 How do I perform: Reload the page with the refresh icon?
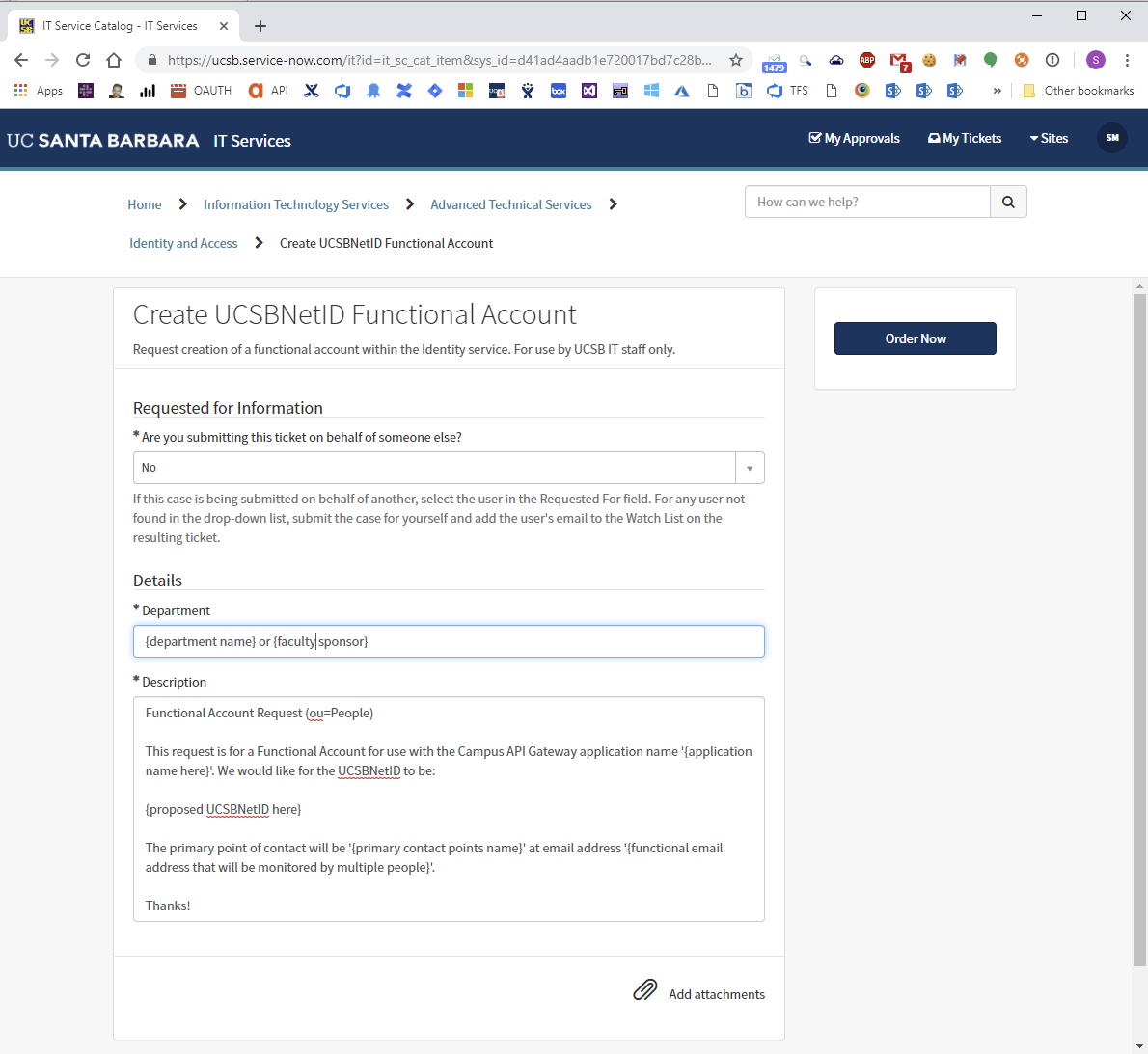tap(83, 60)
